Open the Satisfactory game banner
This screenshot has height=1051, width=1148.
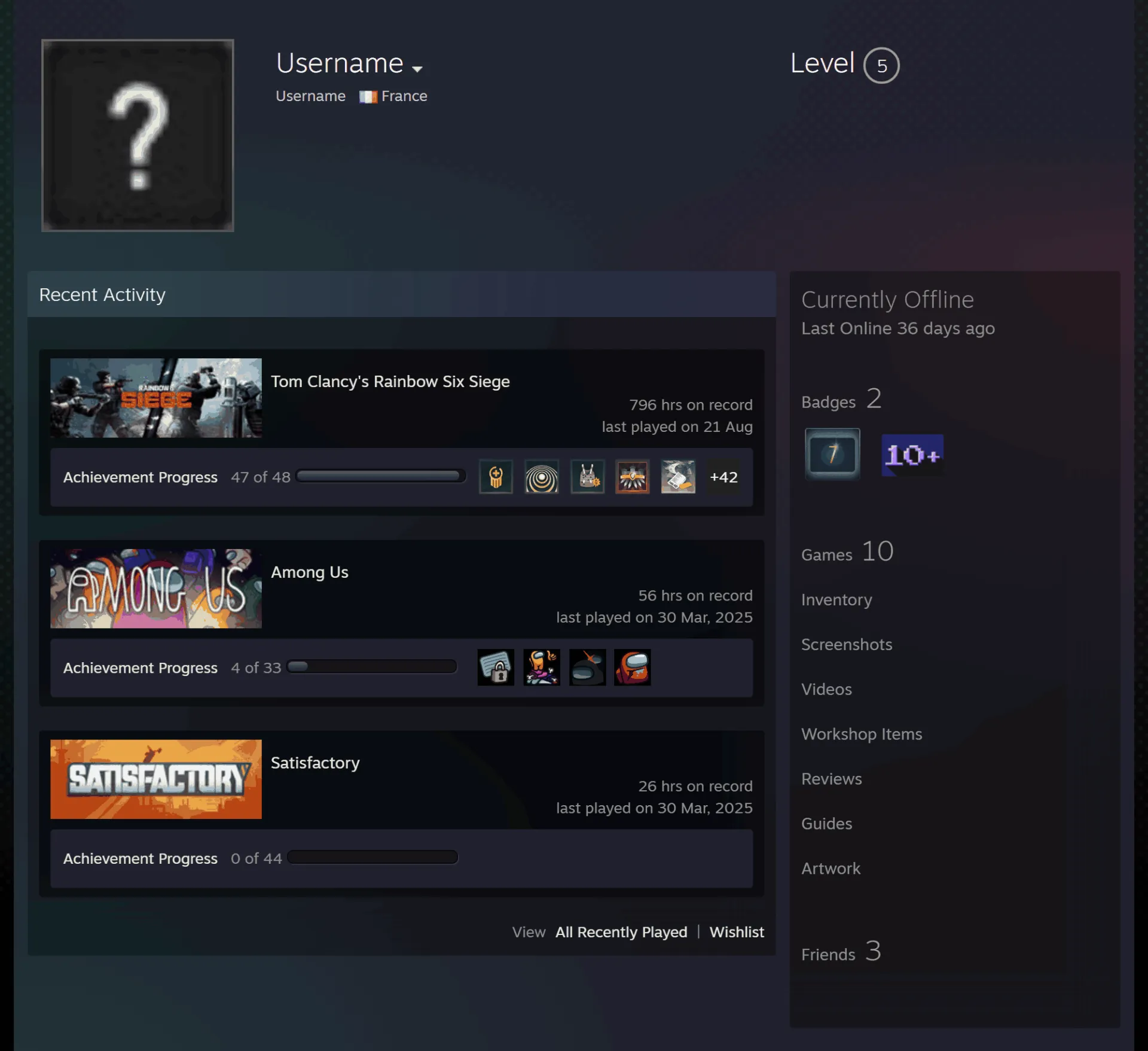pos(155,779)
